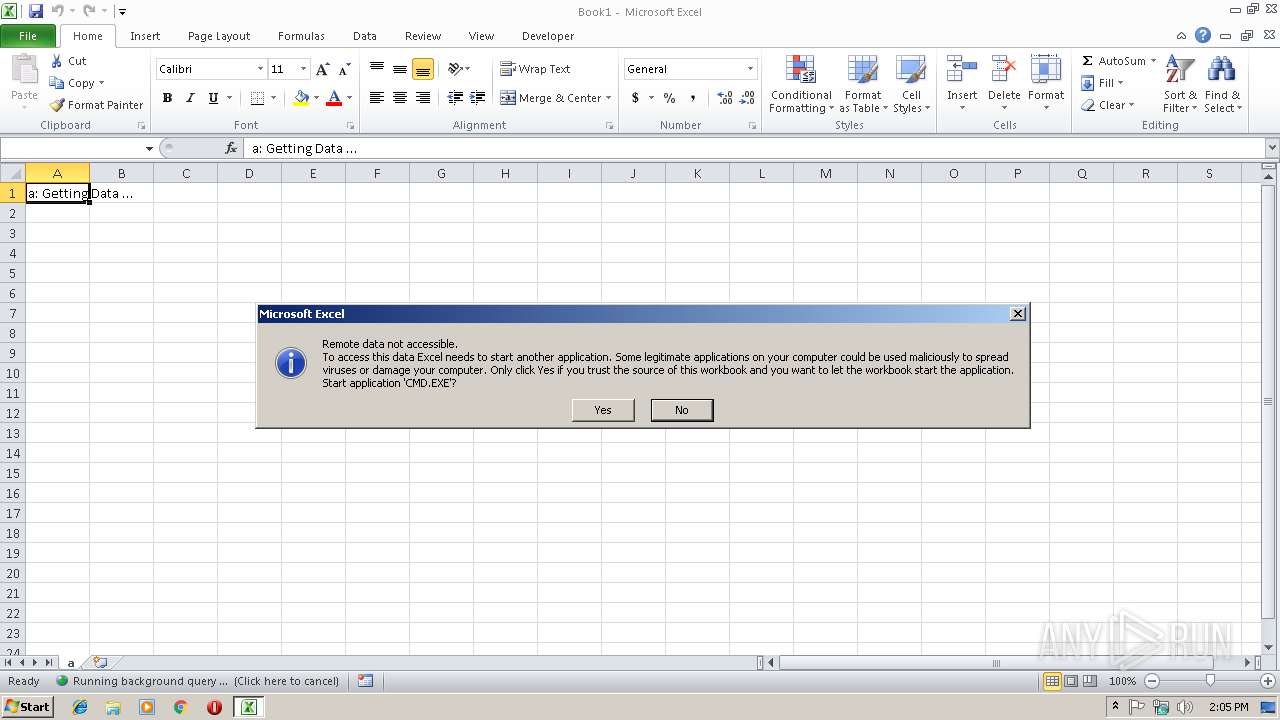This screenshot has width=1280, height=720.
Task: Click the Sort & Filter icon
Action: point(1180,70)
